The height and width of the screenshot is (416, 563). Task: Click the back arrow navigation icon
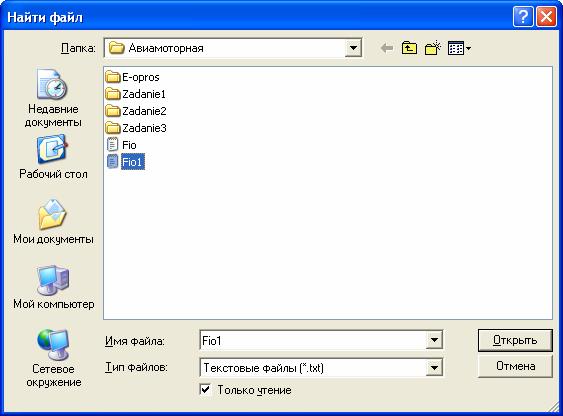point(386,48)
